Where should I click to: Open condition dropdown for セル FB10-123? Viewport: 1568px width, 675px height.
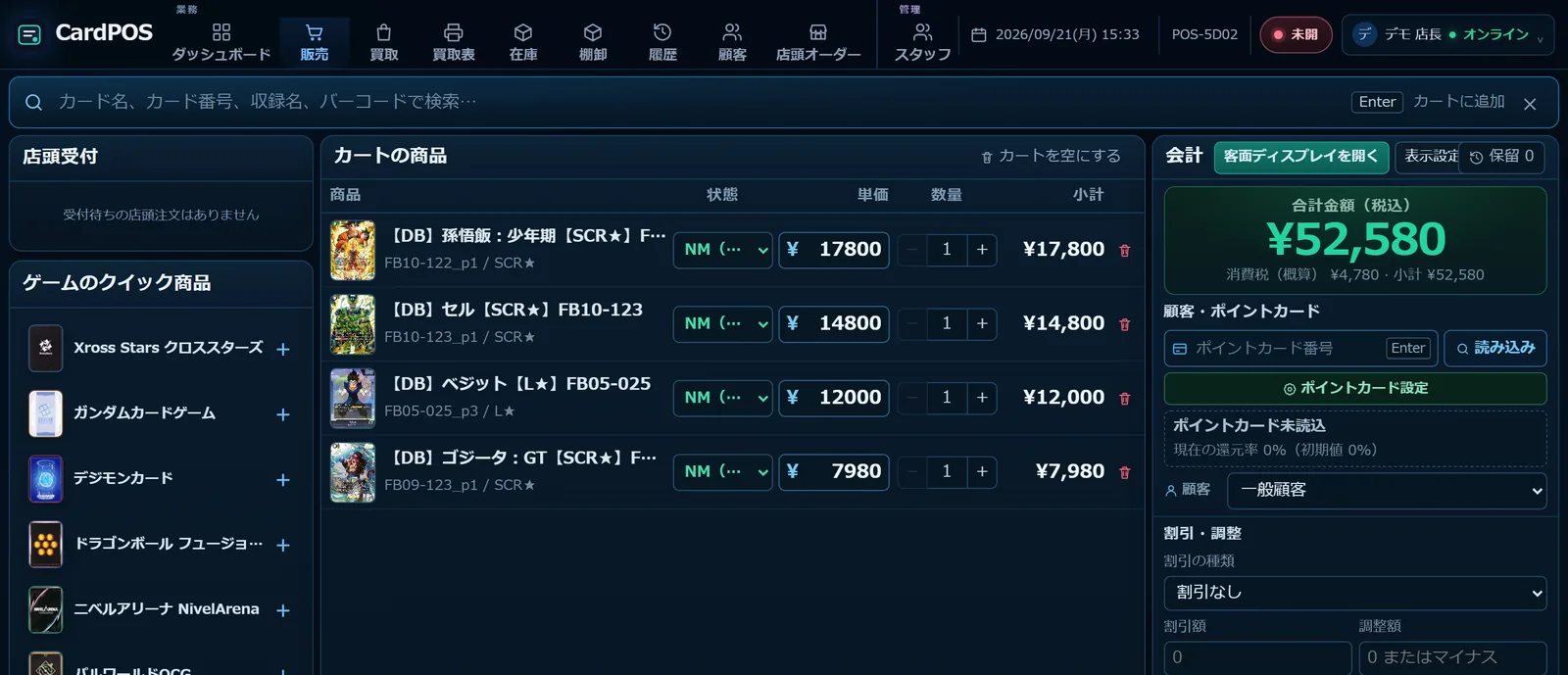pyautogui.click(x=722, y=323)
